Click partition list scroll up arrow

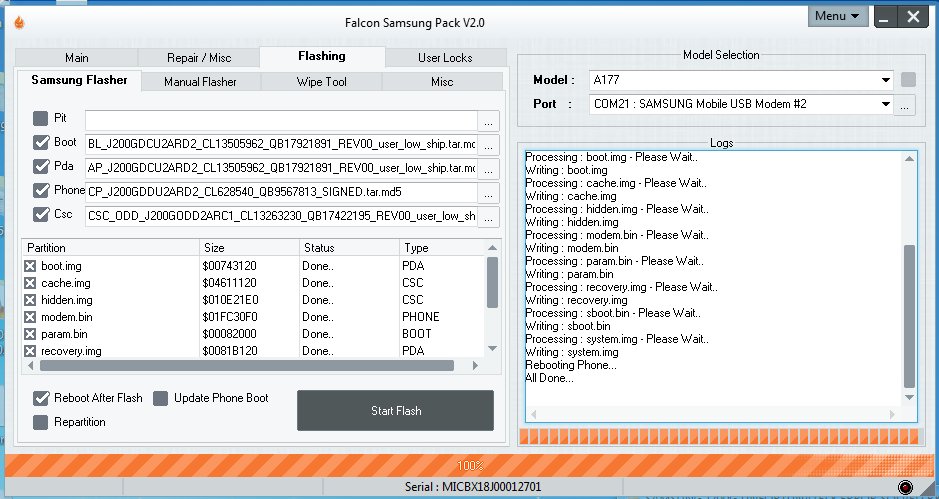(x=492, y=248)
